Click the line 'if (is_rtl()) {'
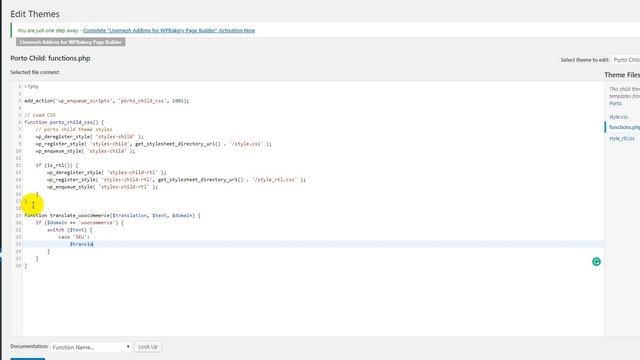 click(x=57, y=165)
